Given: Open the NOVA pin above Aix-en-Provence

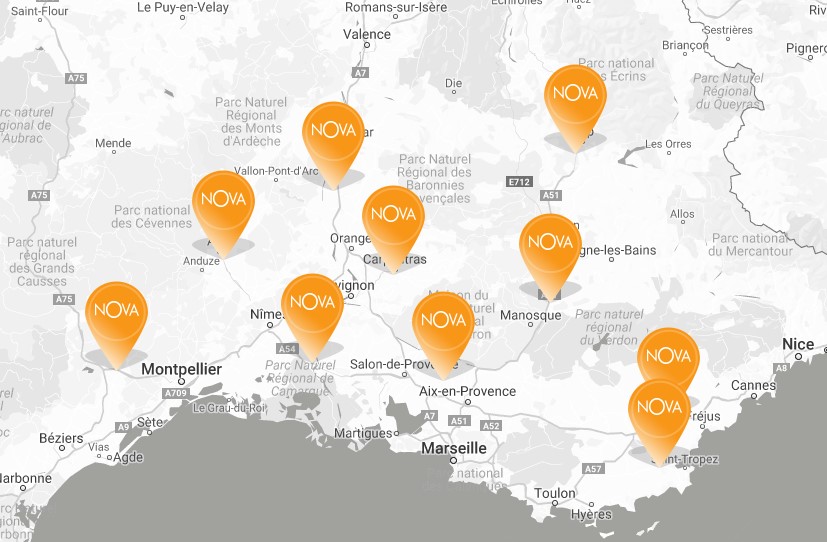Looking at the screenshot, I should pyautogui.click(x=444, y=320).
